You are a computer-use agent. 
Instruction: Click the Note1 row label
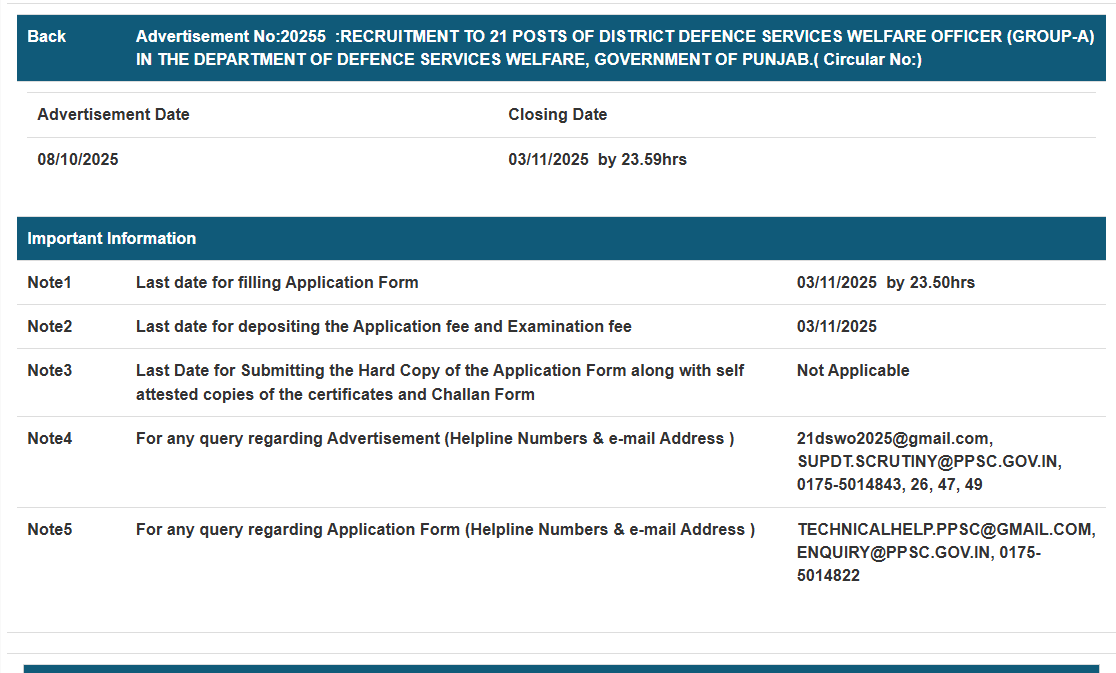click(x=49, y=282)
